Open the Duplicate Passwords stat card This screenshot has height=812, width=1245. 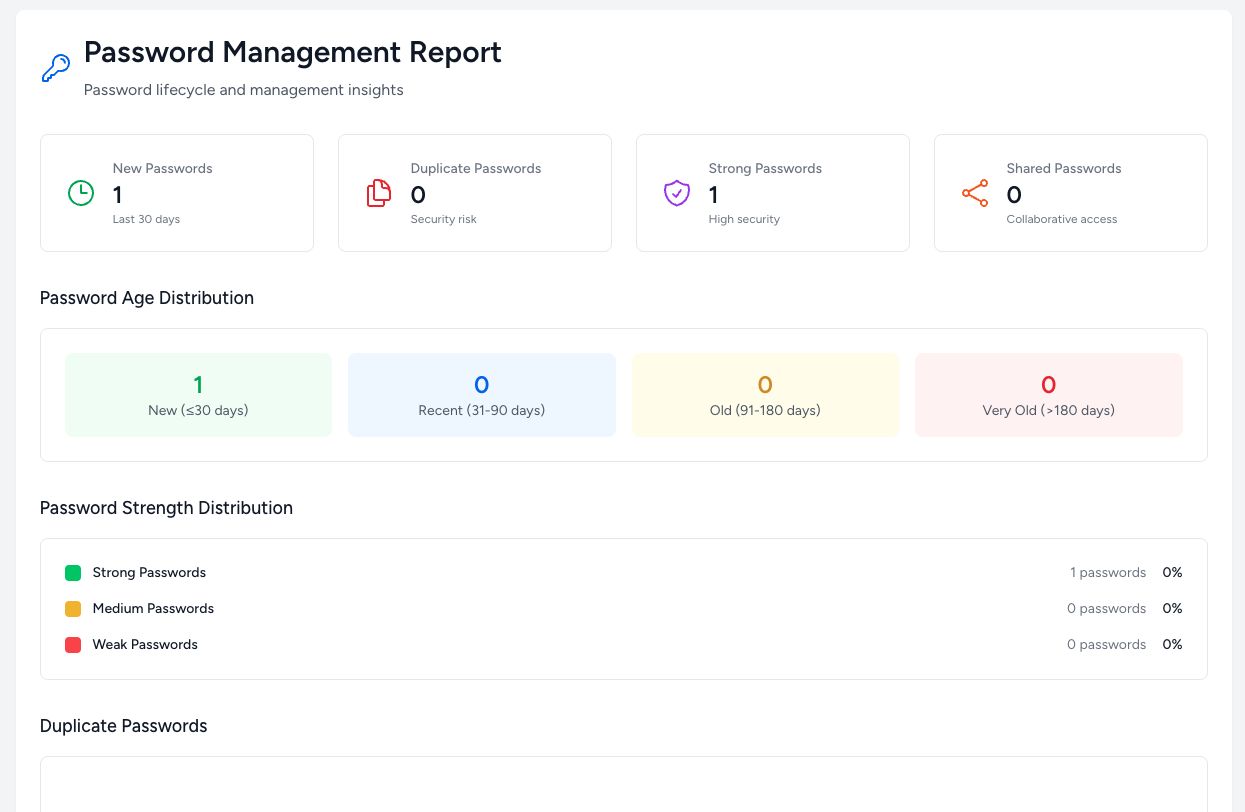pos(475,193)
